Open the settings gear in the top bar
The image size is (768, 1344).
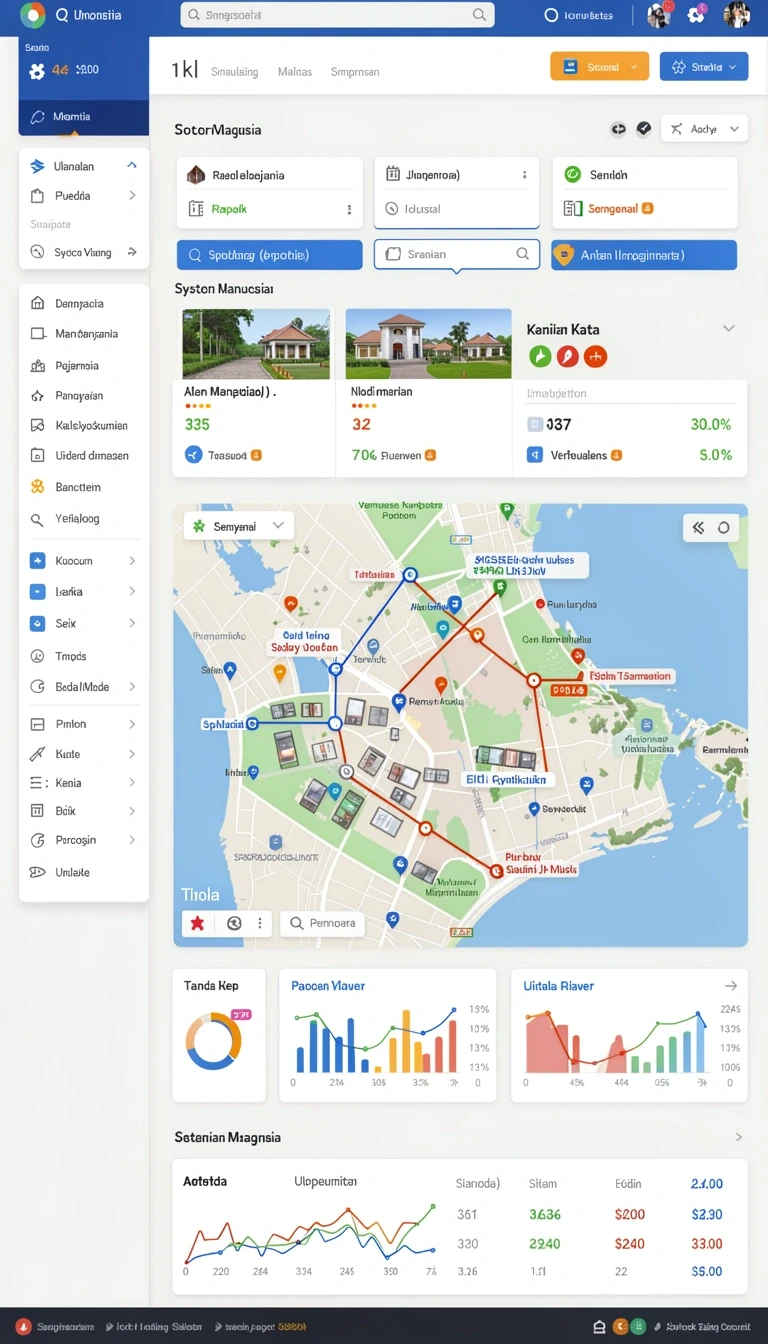pyautogui.click(x=696, y=15)
